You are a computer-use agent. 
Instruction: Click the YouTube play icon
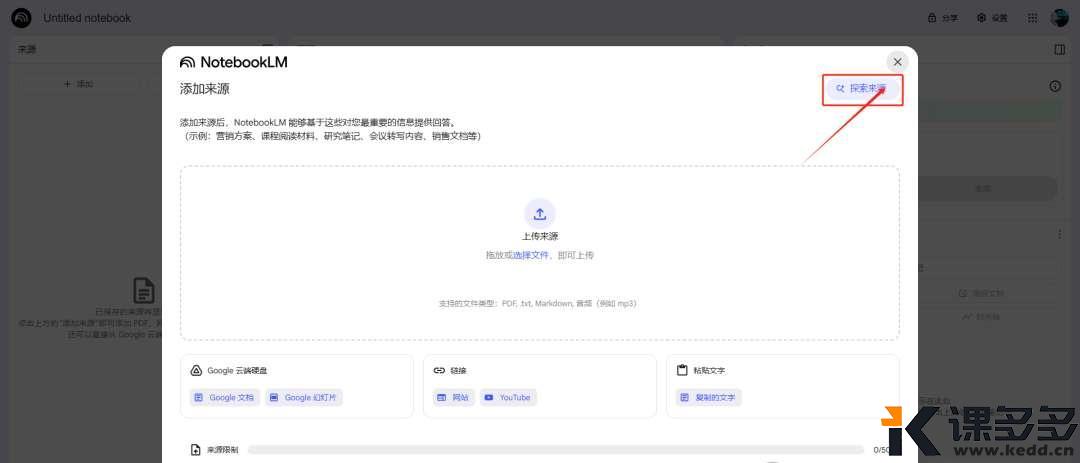point(489,398)
